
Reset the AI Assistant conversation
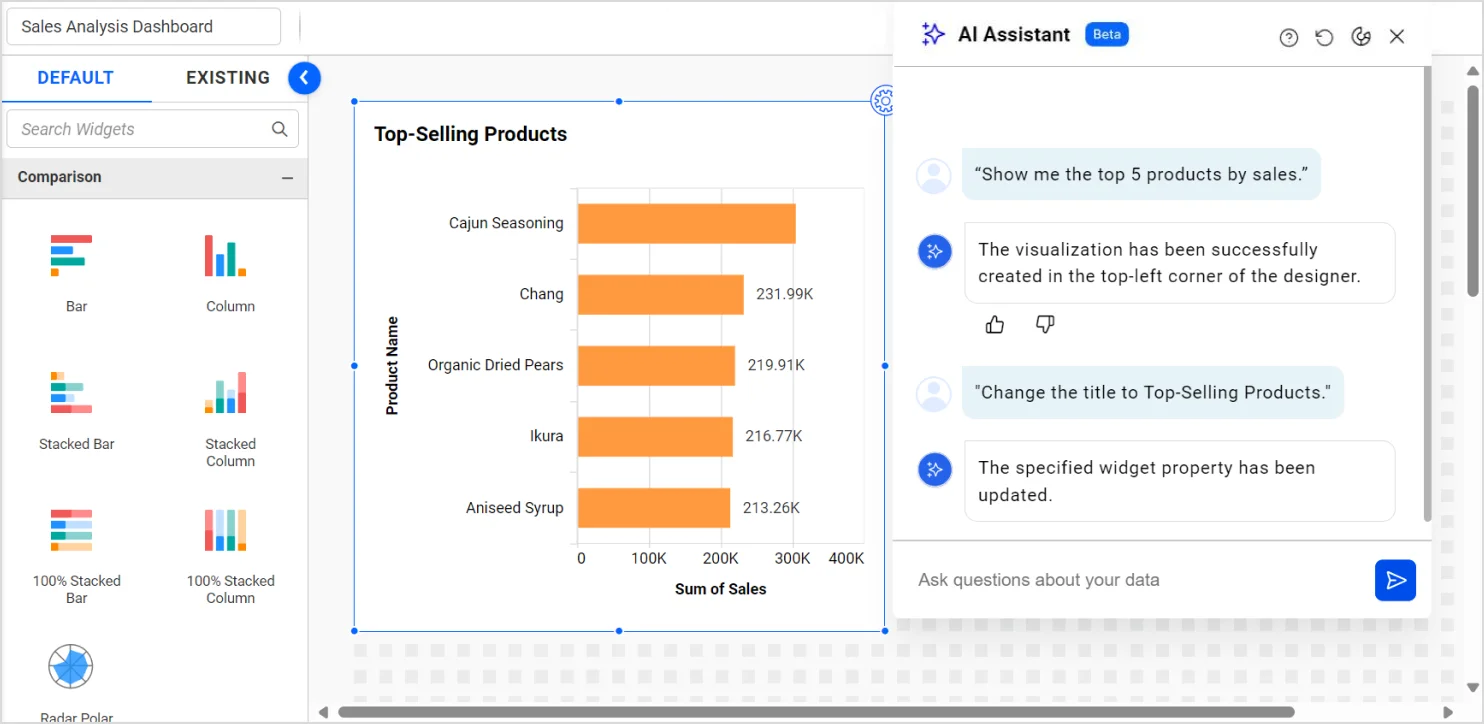(x=1324, y=37)
